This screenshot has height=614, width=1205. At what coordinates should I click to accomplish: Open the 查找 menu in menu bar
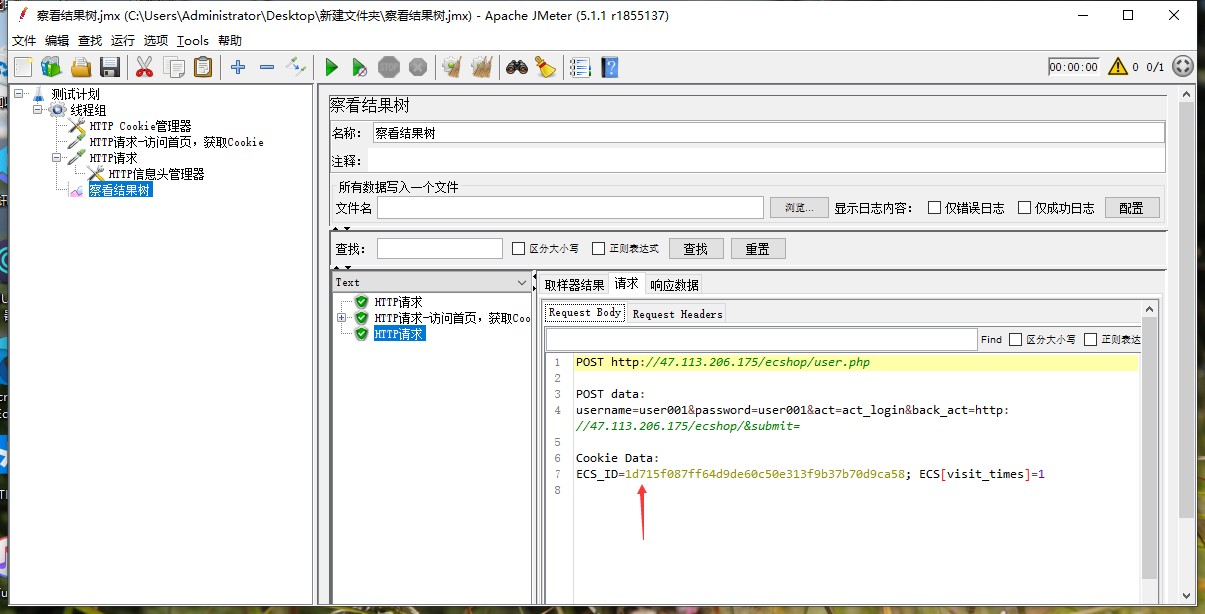pyautogui.click(x=90, y=40)
